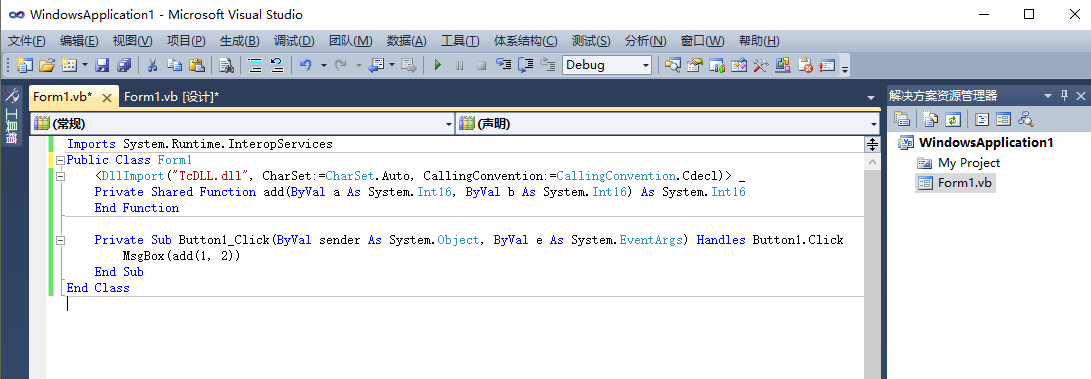Expand the (常规) class name dropdown
This screenshot has width=1091, height=379.
click(242, 124)
